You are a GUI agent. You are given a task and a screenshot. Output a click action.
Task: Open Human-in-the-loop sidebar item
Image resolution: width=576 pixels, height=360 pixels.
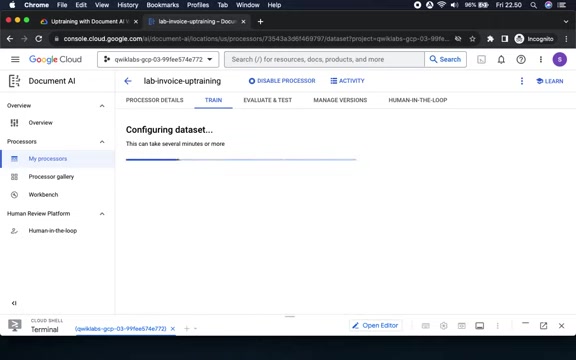(57, 231)
